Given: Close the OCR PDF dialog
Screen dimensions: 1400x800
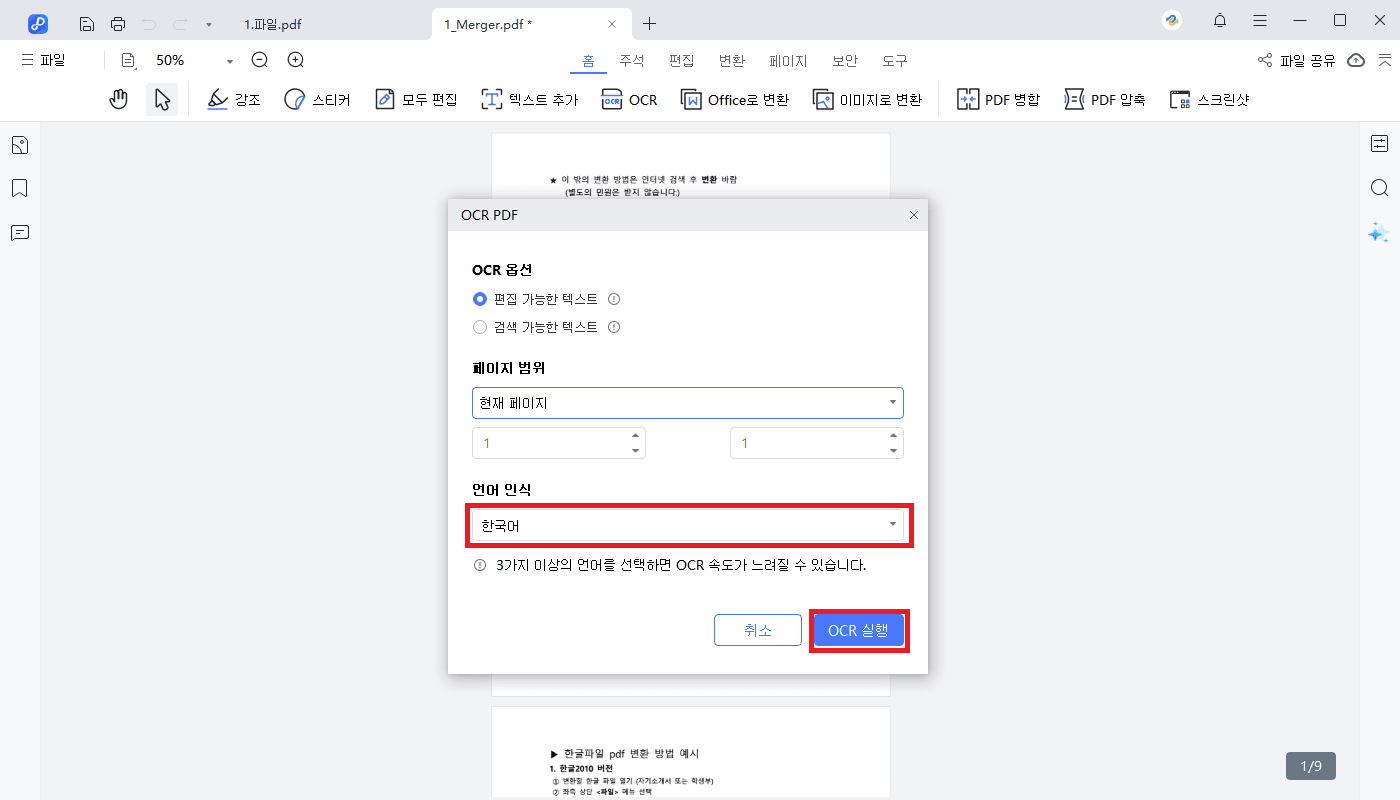Looking at the screenshot, I should click(913, 215).
